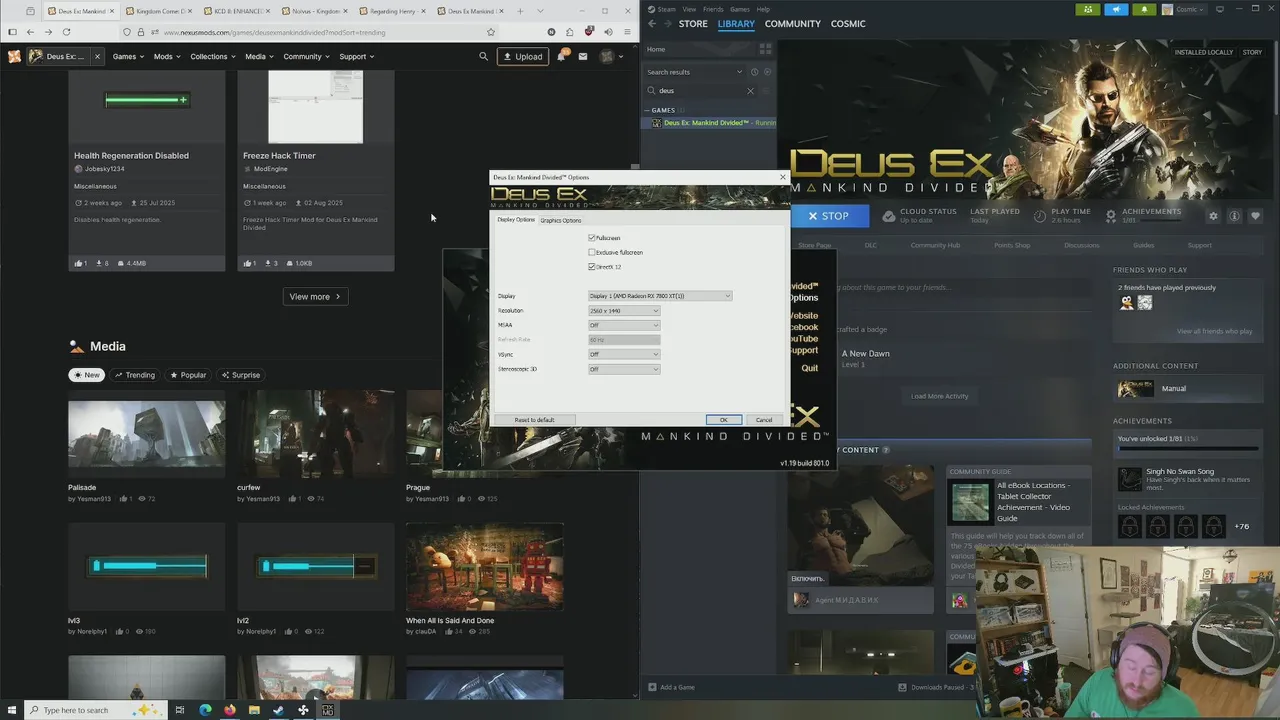Click Add a Game in Steam
This screenshot has height=720, width=1280.
click(671, 687)
